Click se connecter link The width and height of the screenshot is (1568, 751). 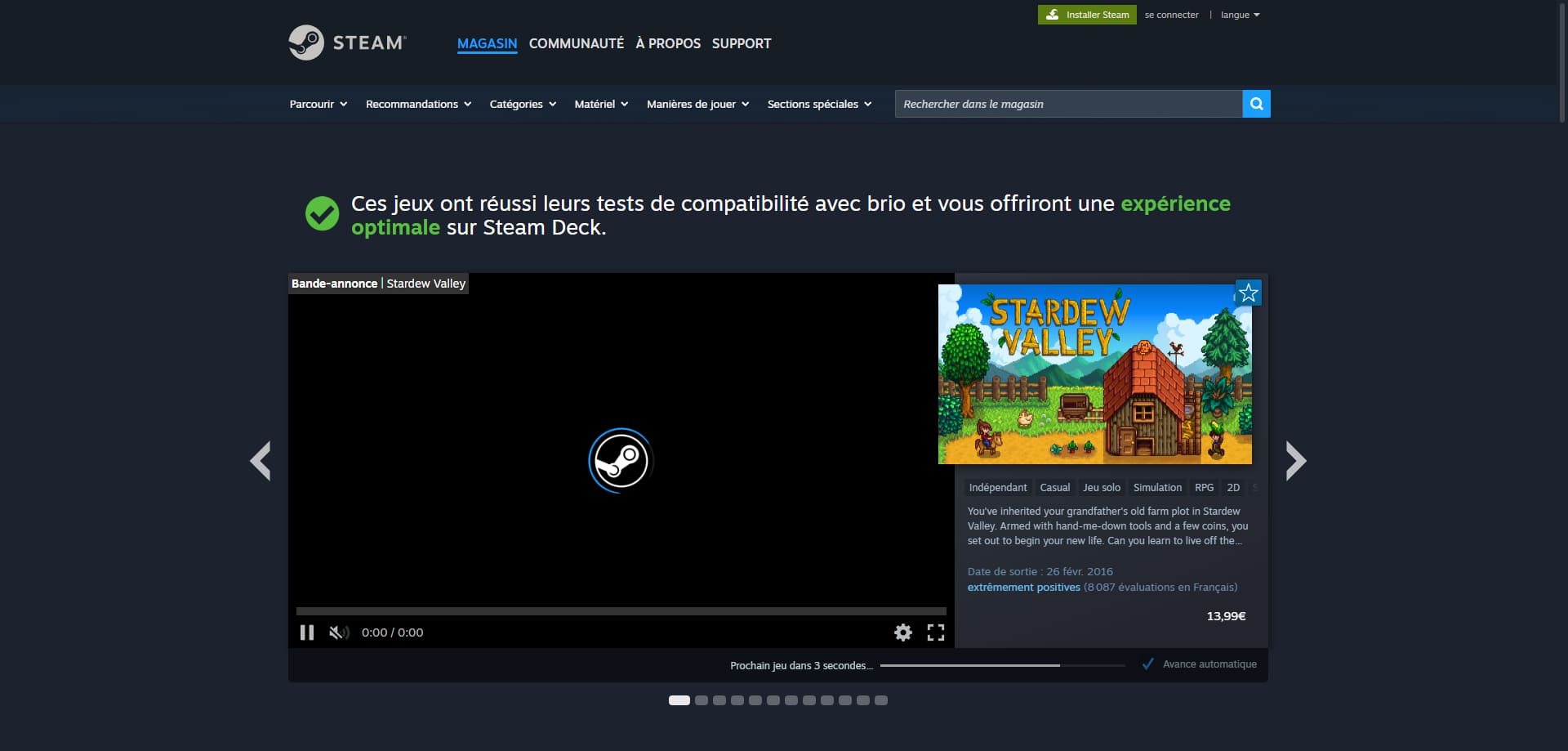pyautogui.click(x=1171, y=15)
